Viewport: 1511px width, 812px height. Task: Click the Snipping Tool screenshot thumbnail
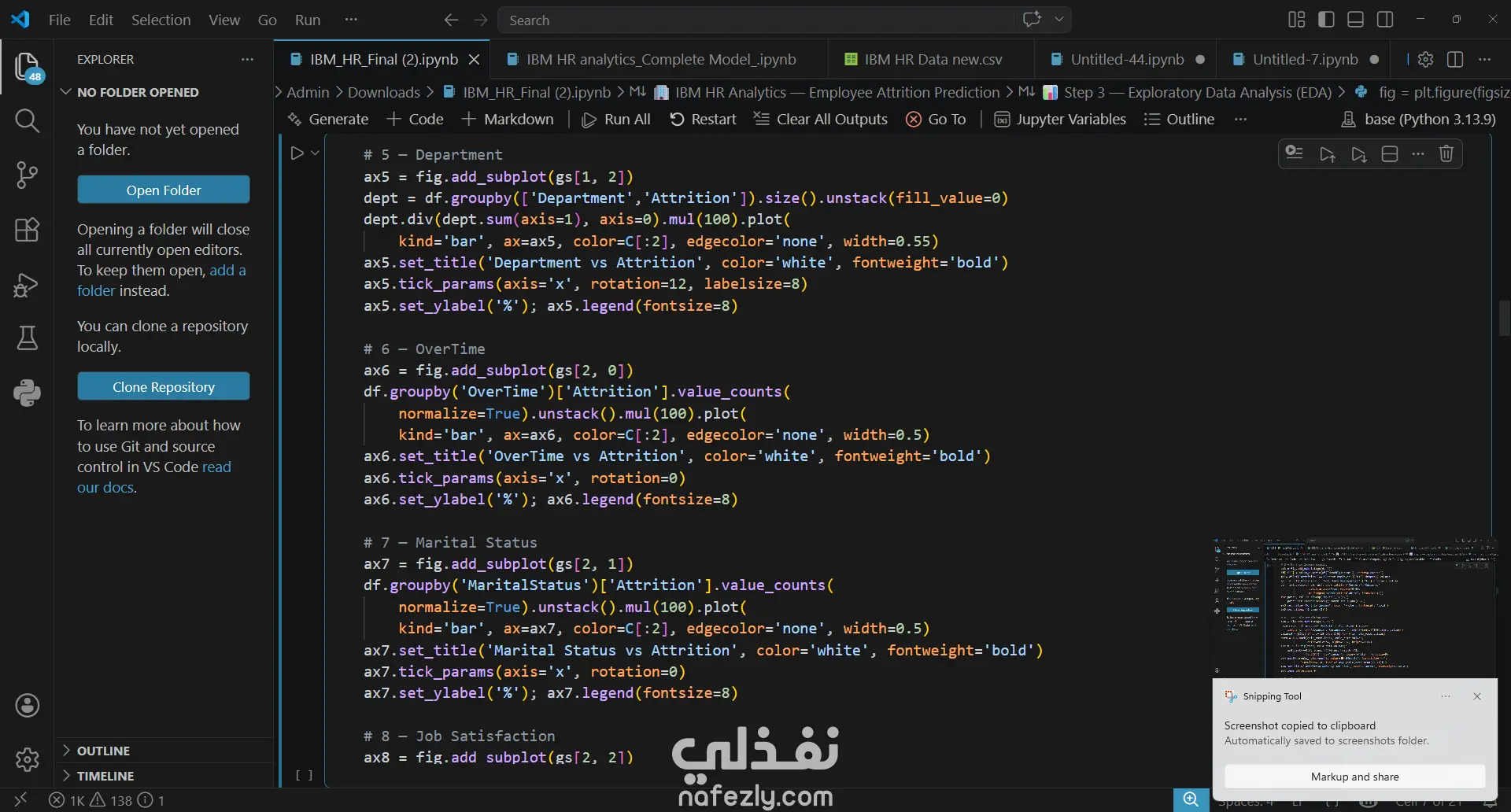[x=1354, y=607]
